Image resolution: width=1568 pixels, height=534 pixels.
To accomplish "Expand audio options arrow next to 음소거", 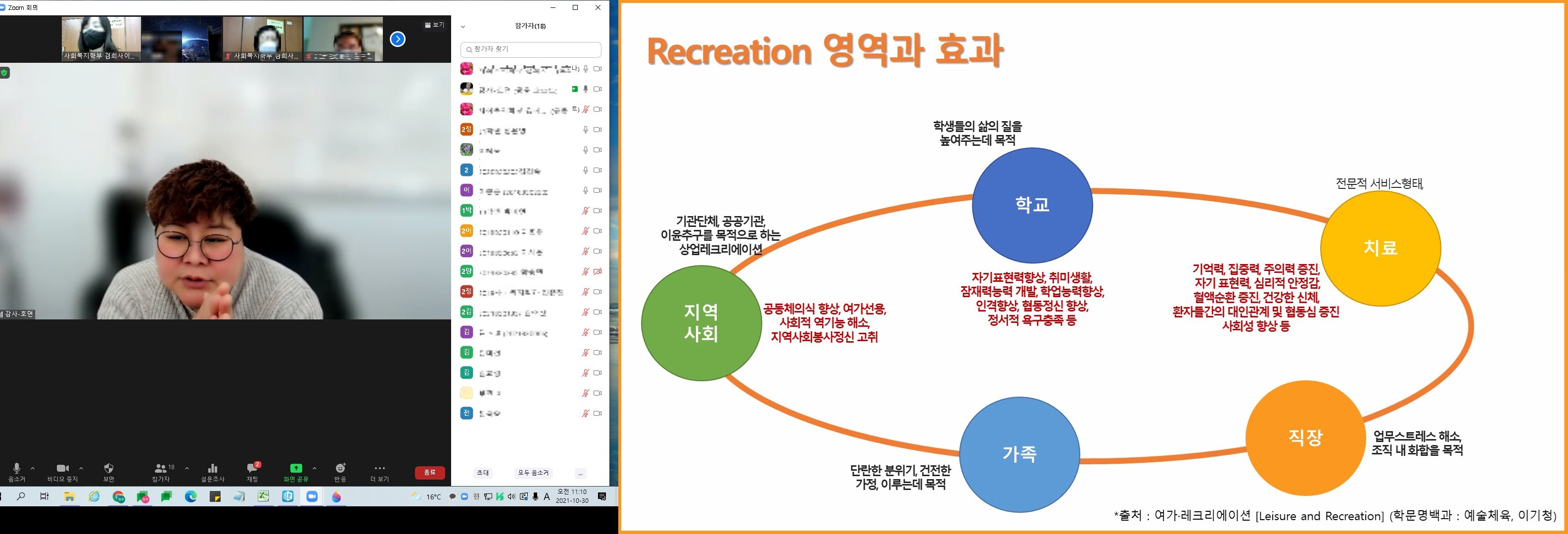I will (x=33, y=468).
